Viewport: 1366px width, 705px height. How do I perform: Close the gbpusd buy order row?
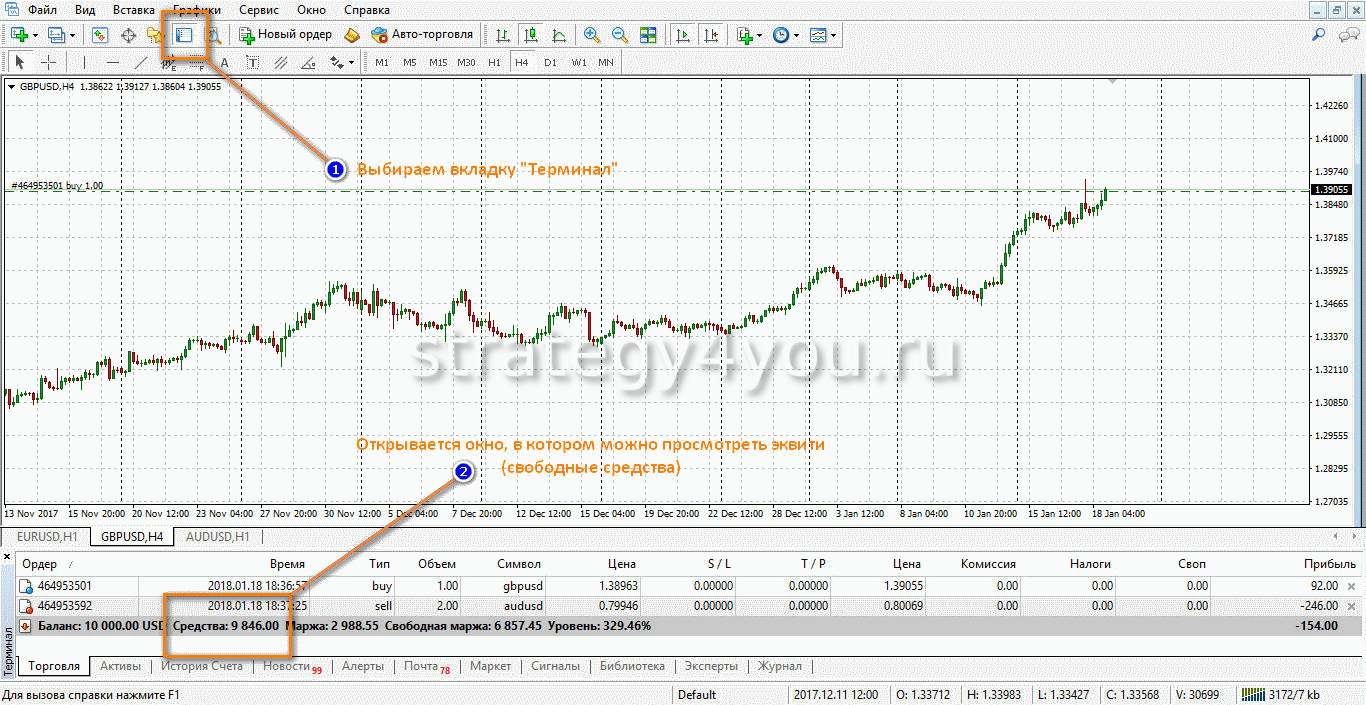pyautogui.click(x=1352, y=586)
